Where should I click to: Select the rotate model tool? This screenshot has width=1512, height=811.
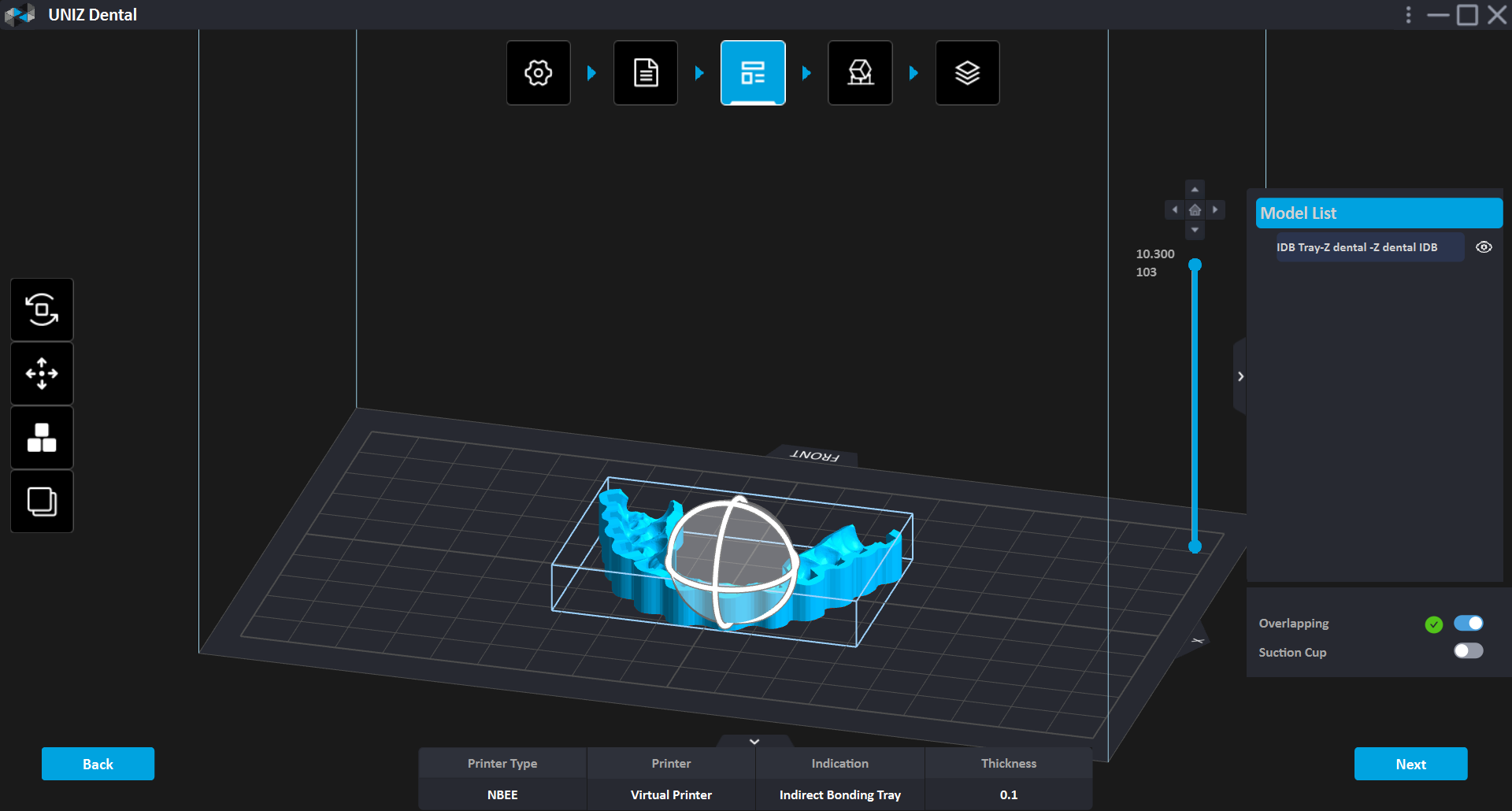point(42,309)
